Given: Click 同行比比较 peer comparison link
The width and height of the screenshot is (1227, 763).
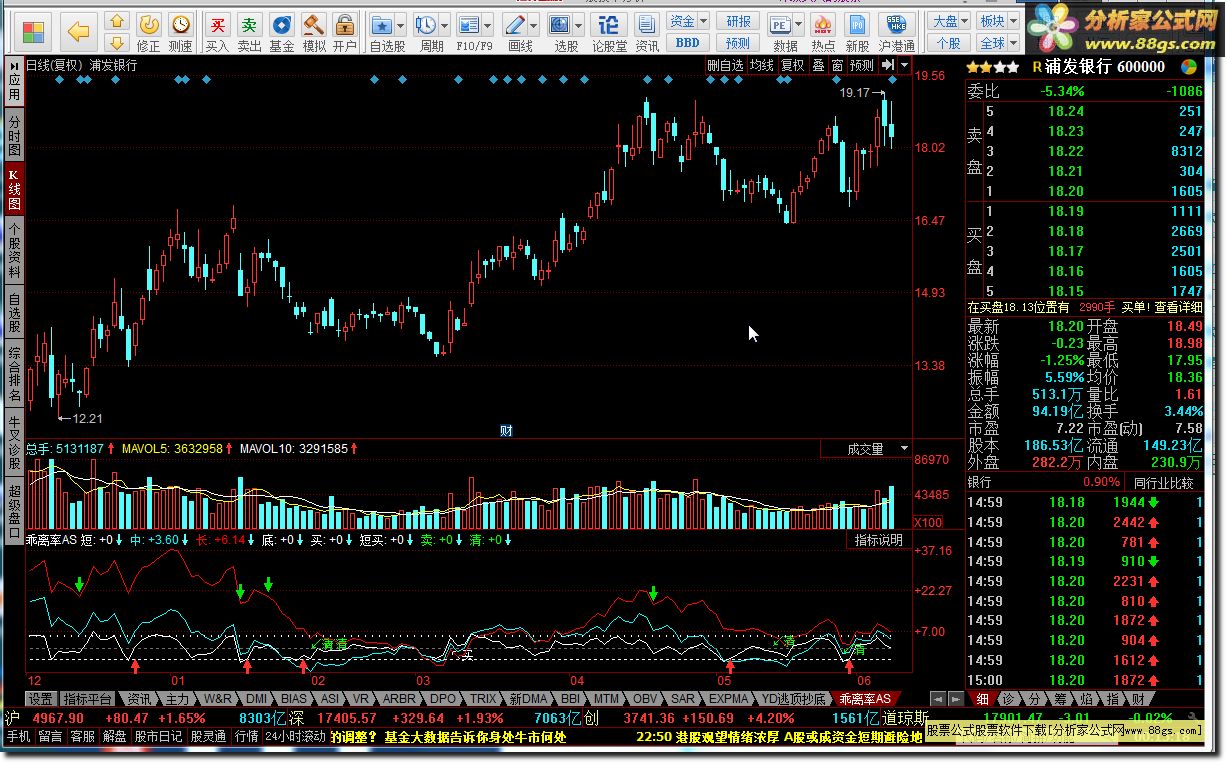Looking at the screenshot, I should (x=1164, y=483).
